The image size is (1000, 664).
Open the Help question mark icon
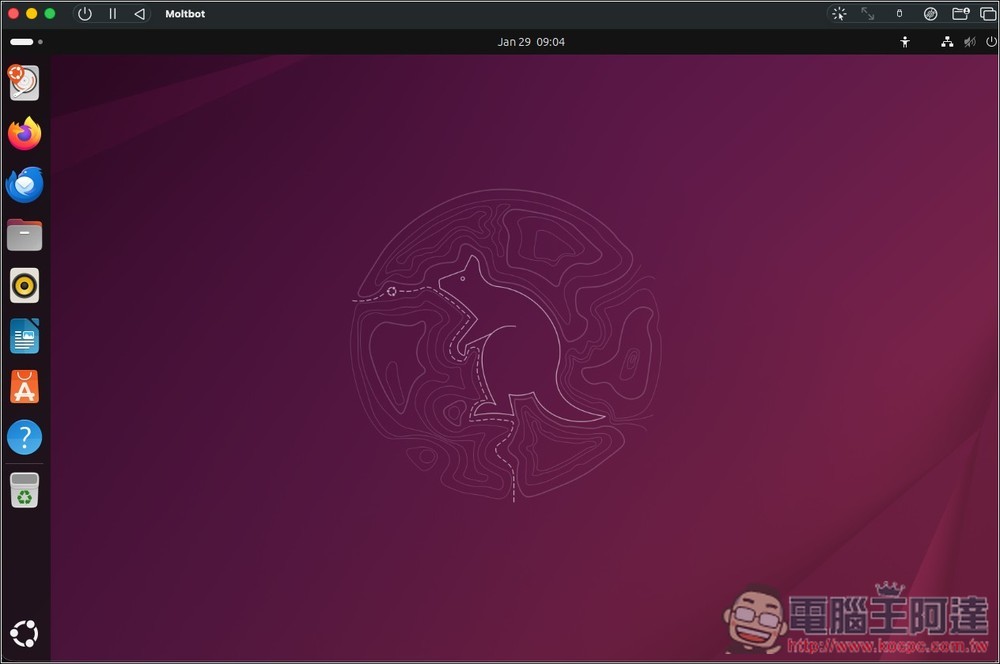click(25, 437)
